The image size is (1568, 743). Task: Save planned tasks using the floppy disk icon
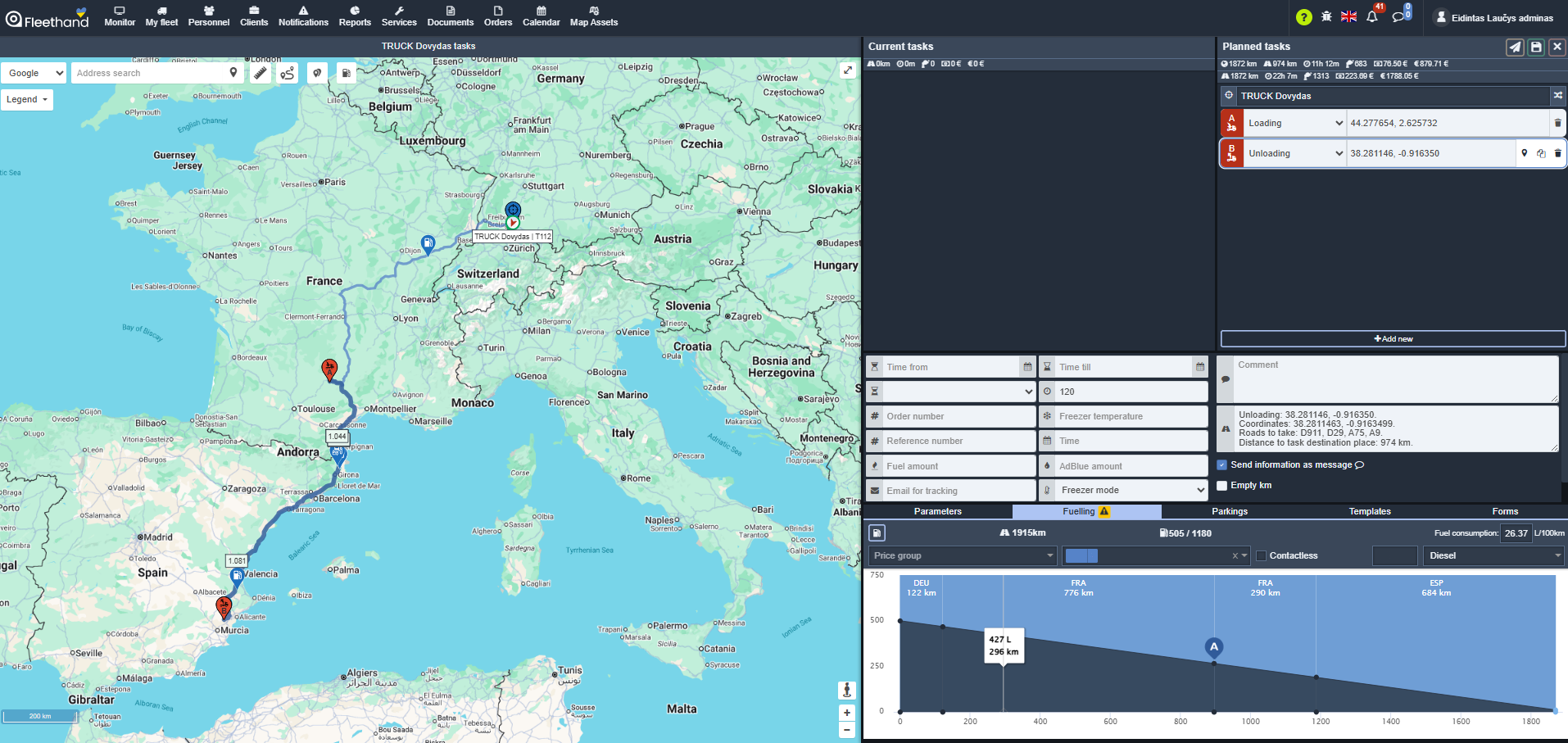pos(1536,48)
